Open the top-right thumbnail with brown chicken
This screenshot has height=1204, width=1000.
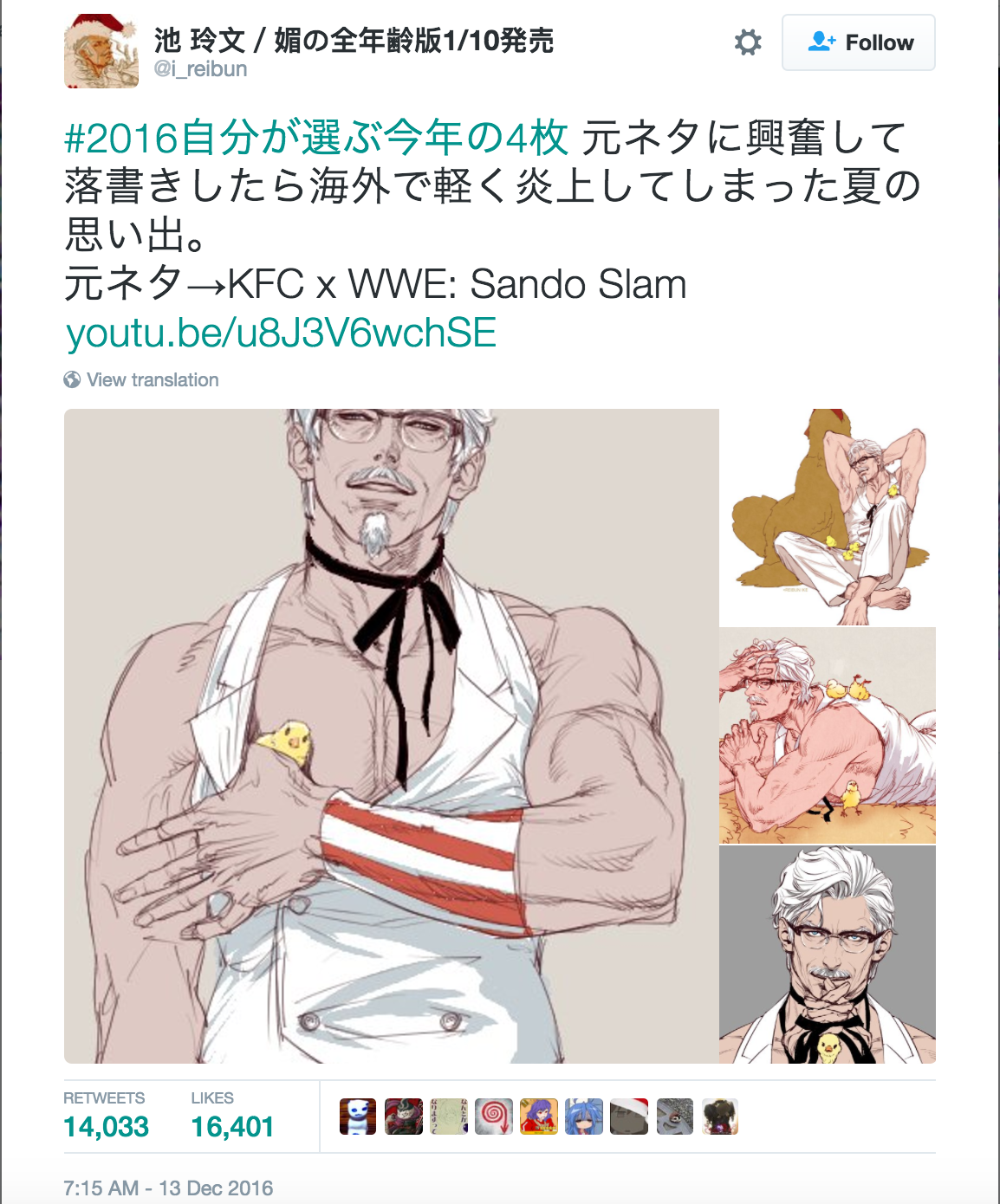point(828,517)
